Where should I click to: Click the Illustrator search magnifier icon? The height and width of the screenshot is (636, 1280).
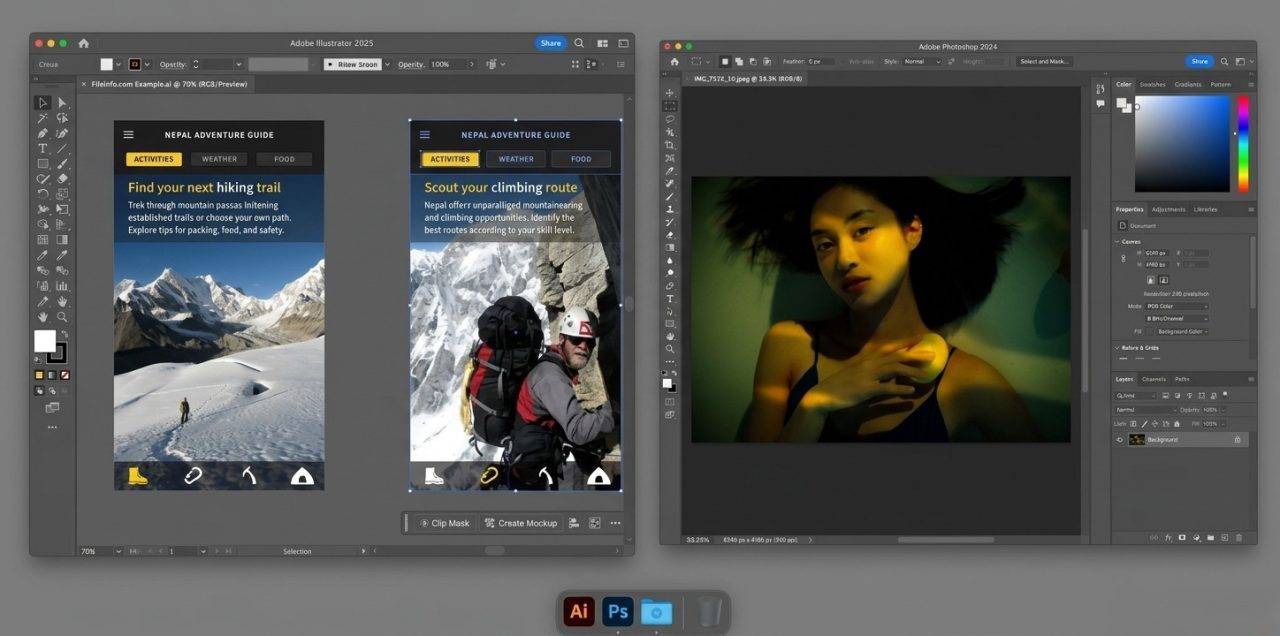pos(579,43)
